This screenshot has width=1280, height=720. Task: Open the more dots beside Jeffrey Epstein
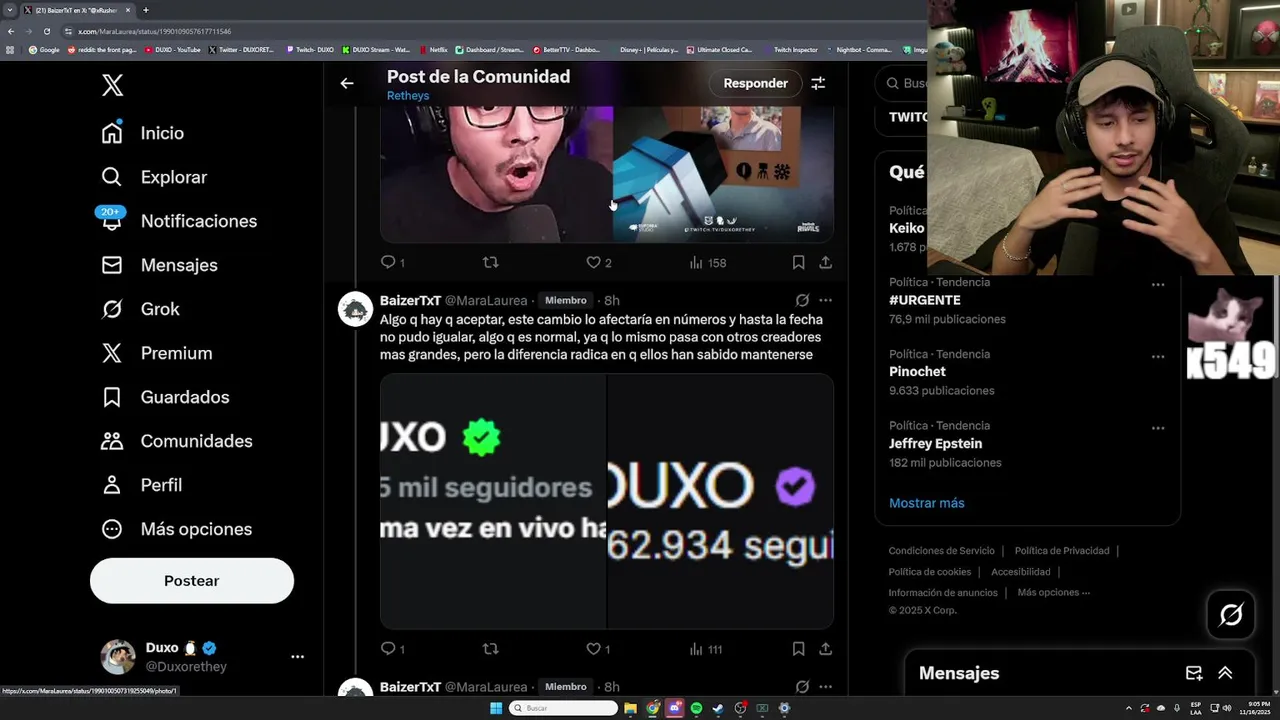click(x=1158, y=428)
